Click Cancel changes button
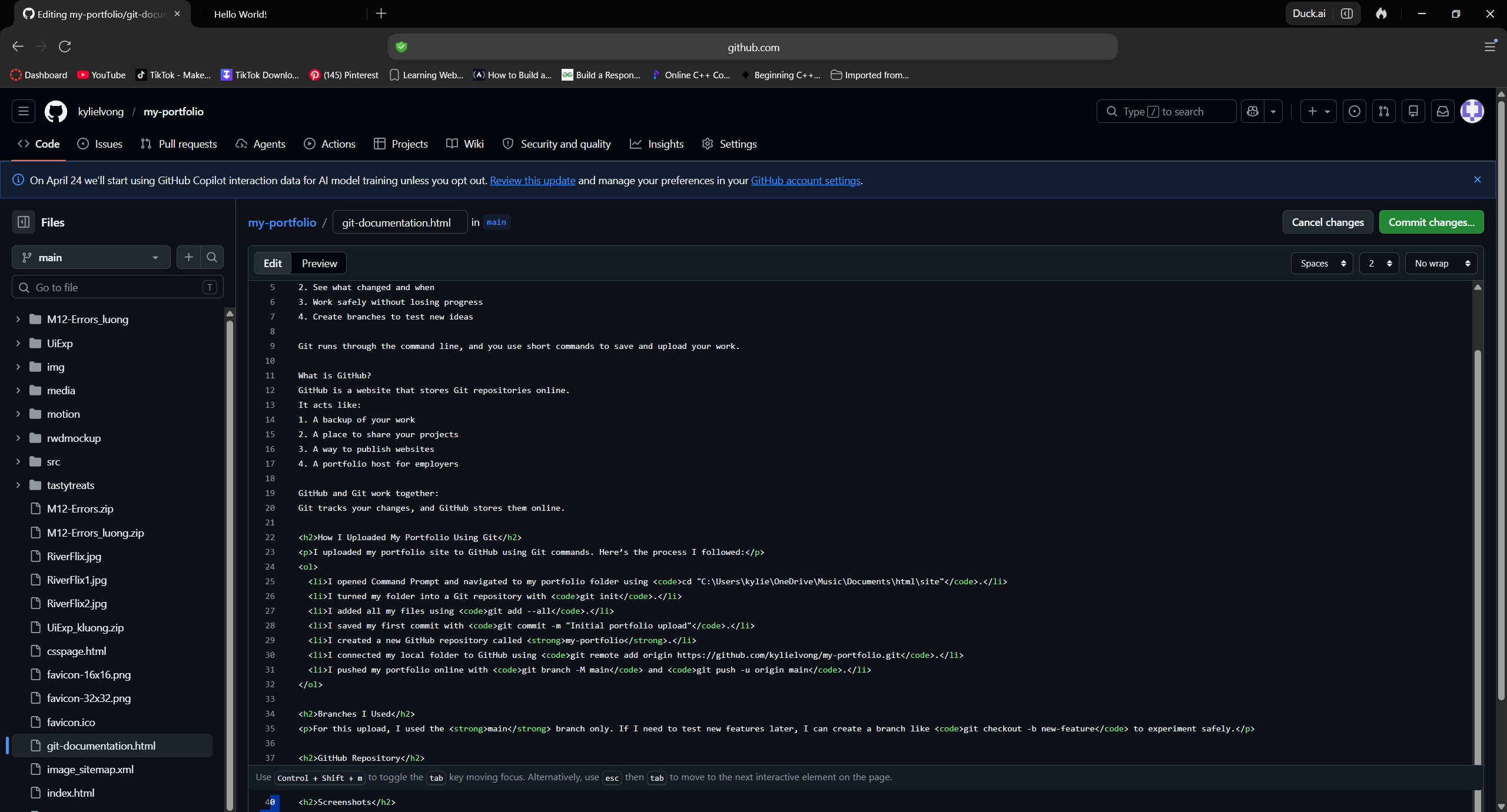1507x812 pixels. [x=1327, y=222]
